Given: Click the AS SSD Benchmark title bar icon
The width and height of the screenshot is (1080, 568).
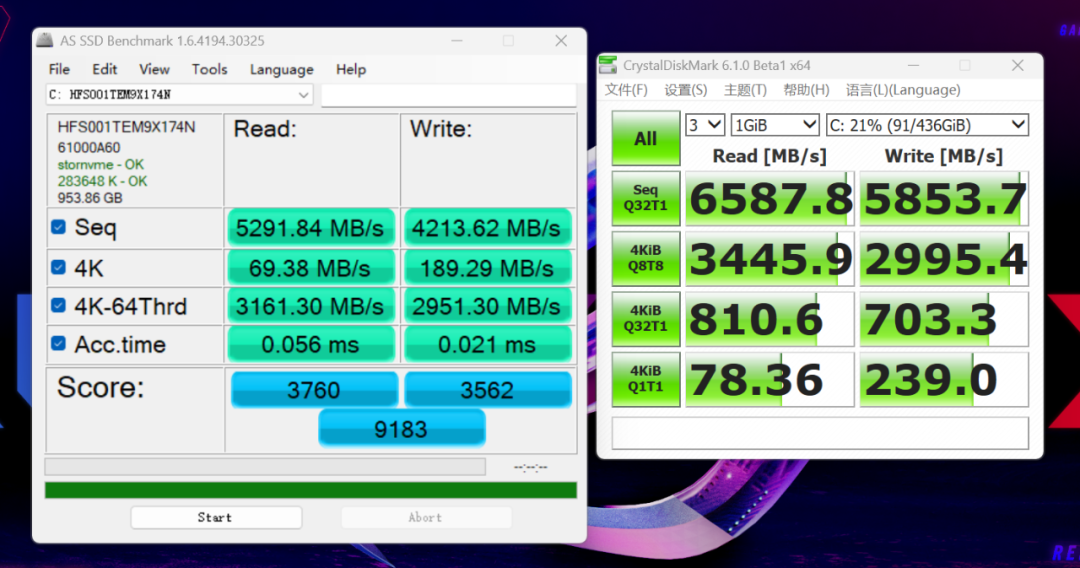Looking at the screenshot, I should 45,40.
